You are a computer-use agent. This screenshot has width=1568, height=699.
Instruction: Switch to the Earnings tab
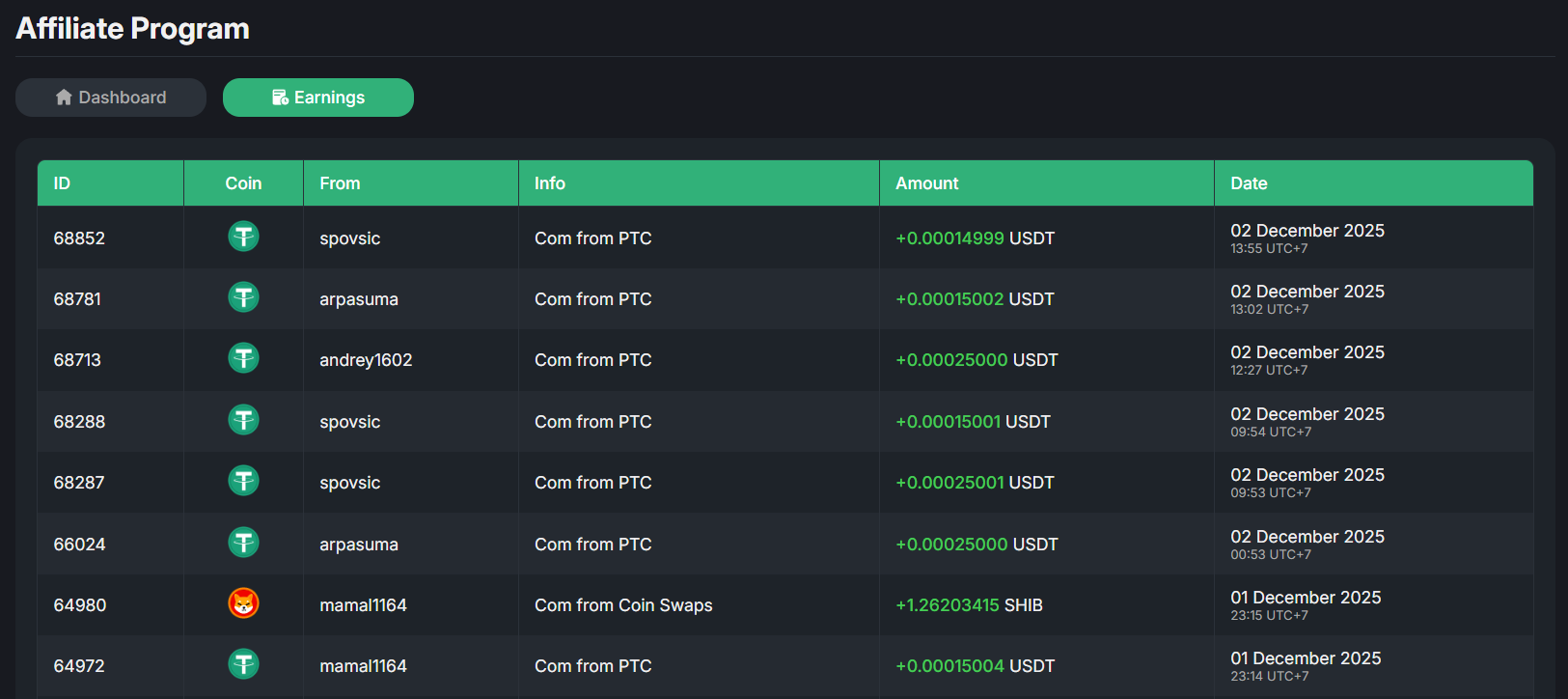(x=318, y=98)
